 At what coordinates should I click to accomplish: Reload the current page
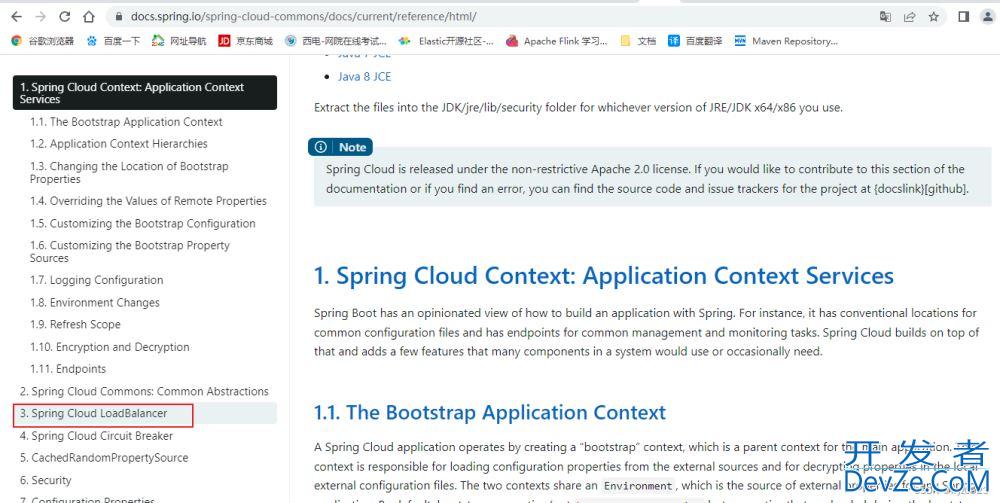[64, 17]
